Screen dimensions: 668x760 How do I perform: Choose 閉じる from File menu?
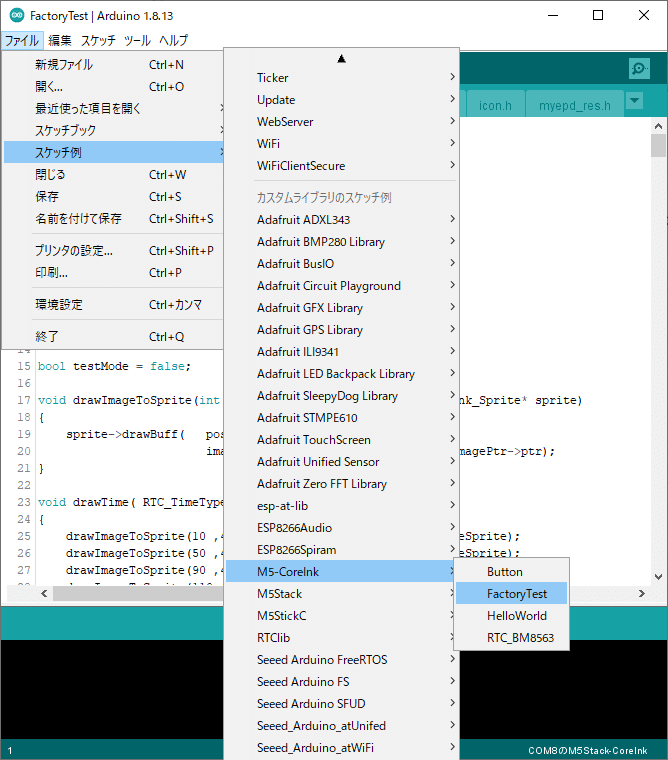pyautogui.click(x=113, y=174)
